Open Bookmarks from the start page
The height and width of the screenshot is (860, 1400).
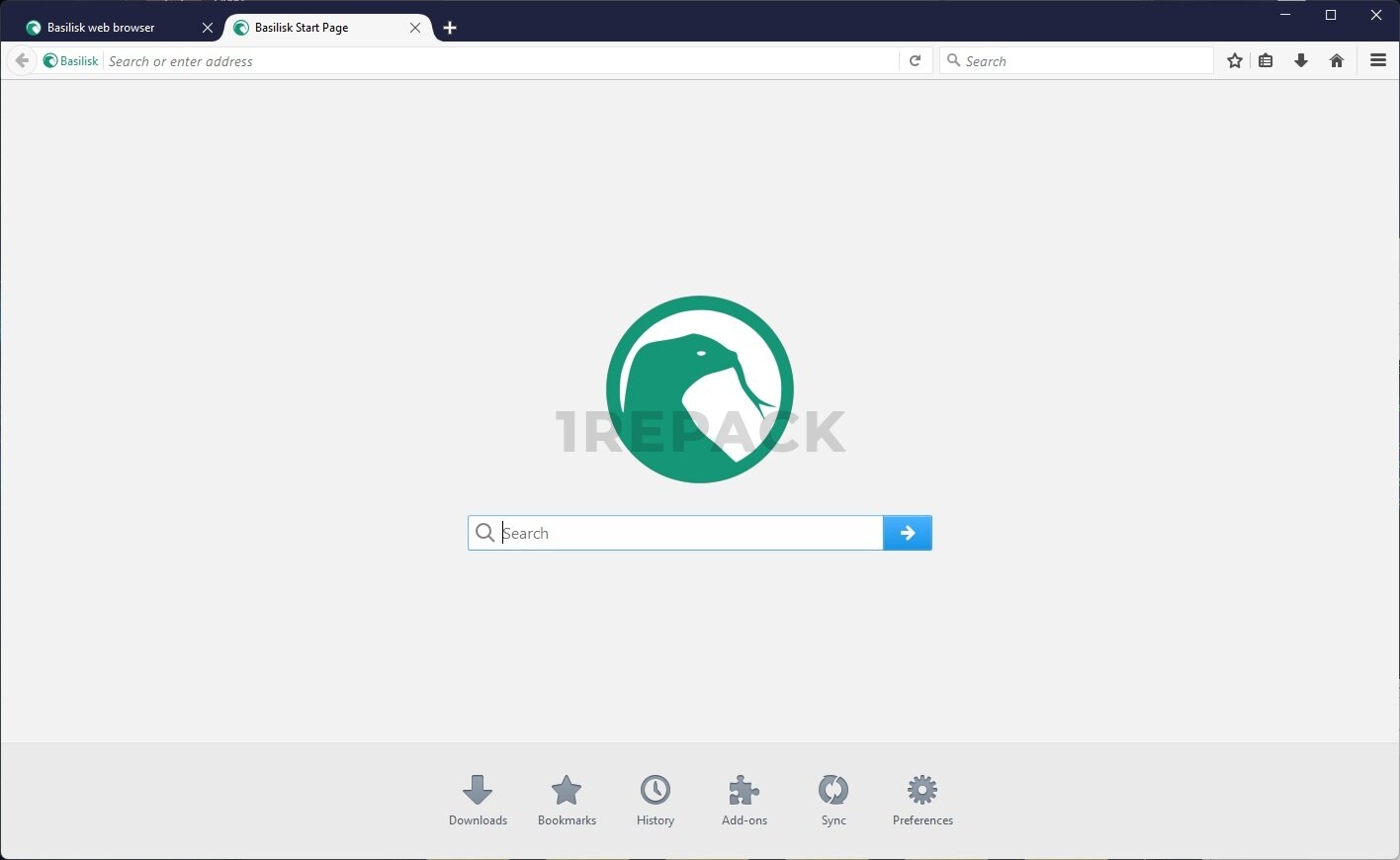(567, 801)
